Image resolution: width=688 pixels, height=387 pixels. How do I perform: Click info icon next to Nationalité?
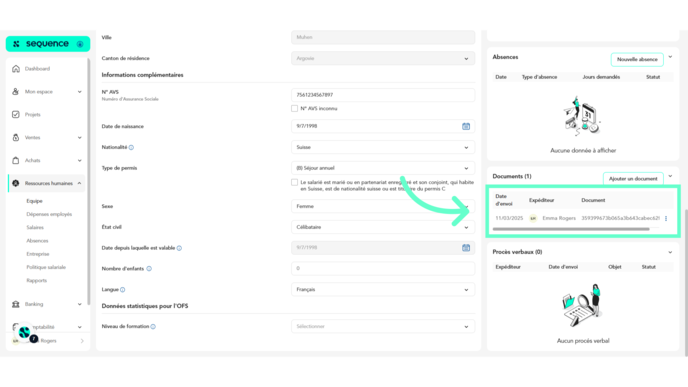click(131, 147)
